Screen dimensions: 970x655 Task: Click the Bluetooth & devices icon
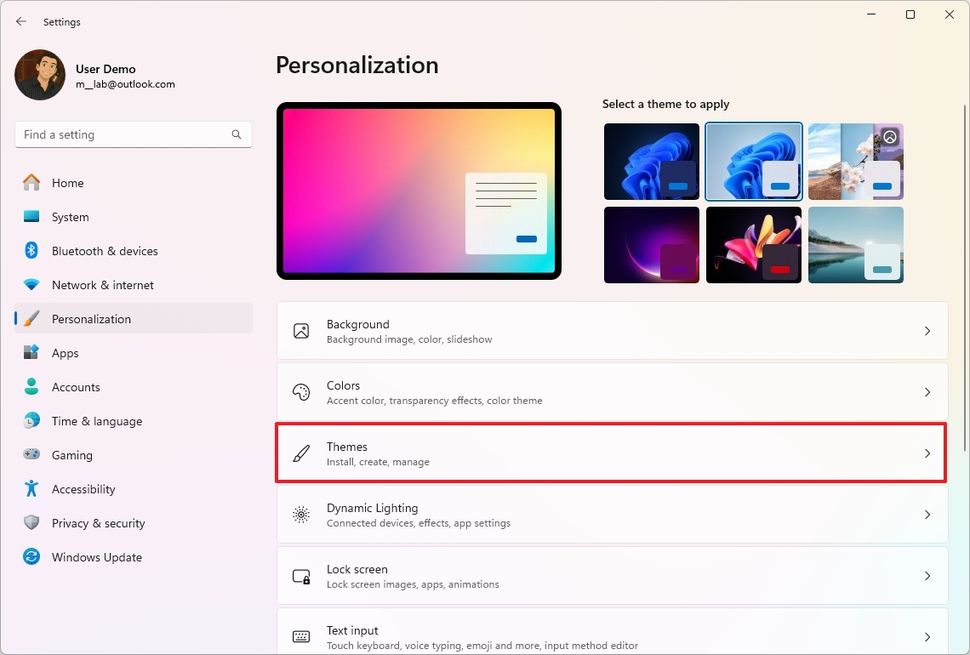pos(29,251)
